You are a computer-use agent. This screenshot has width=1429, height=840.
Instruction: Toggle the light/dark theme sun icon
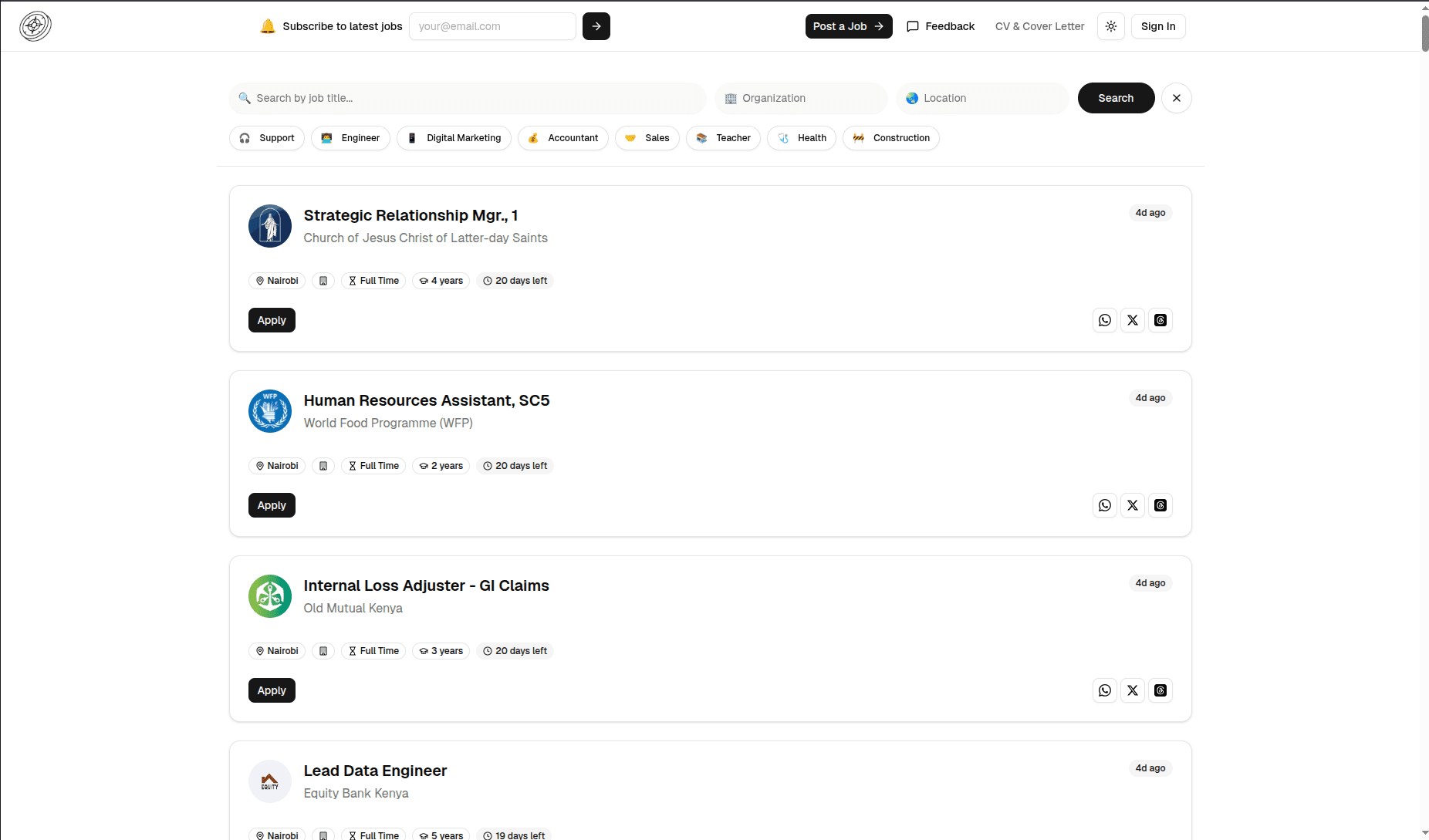pyautogui.click(x=1111, y=26)
